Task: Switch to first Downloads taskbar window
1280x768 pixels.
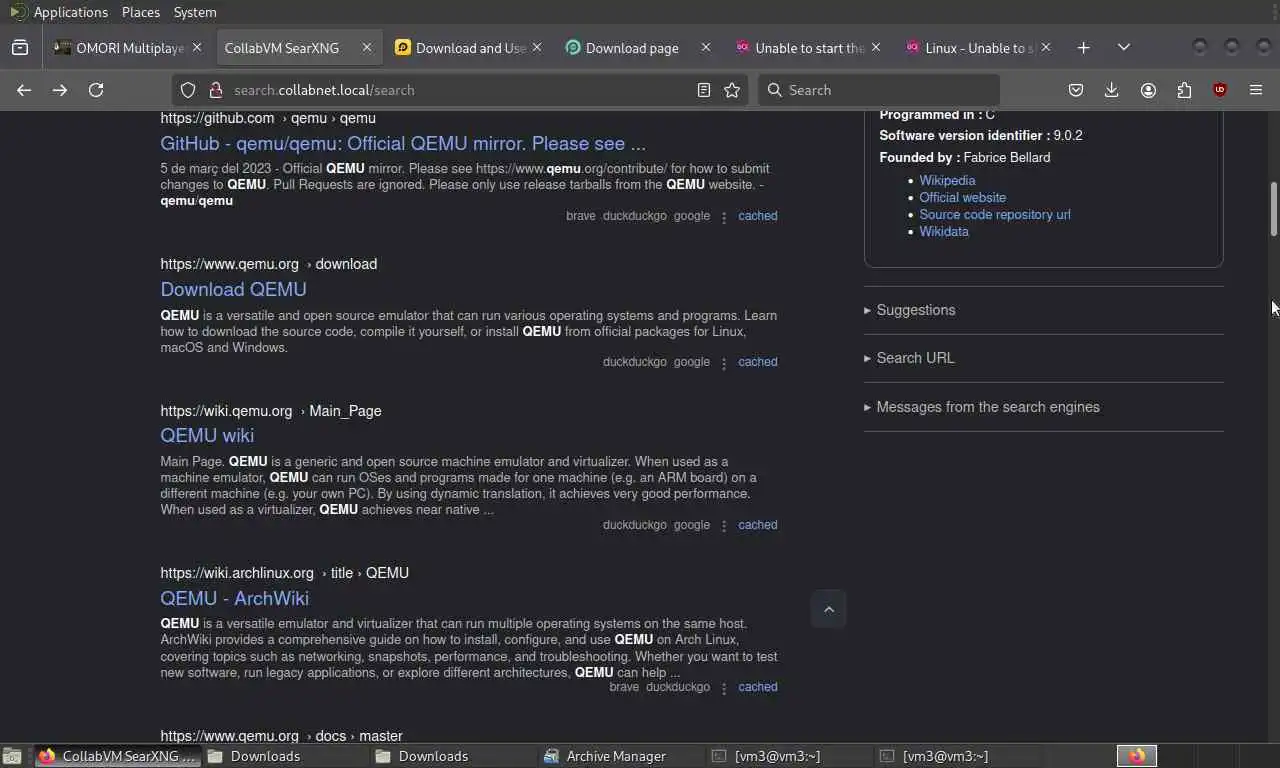Action: [286, 756]
